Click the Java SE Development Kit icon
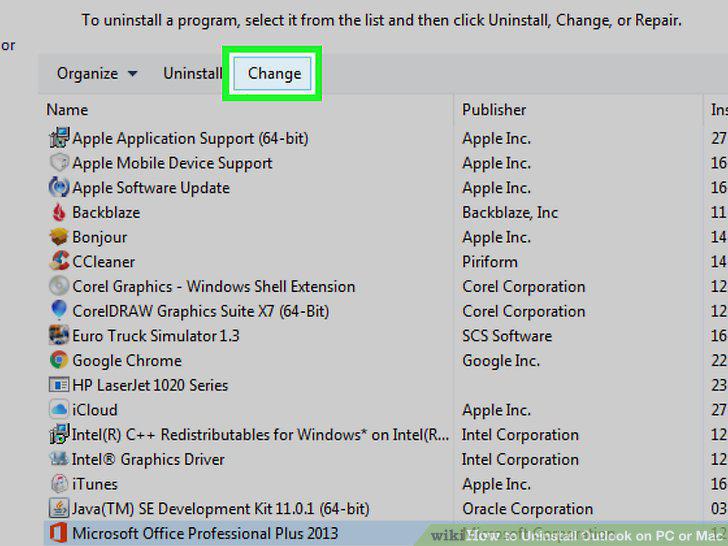The width and height of the screenshot is (728, 546). [59, 508]
